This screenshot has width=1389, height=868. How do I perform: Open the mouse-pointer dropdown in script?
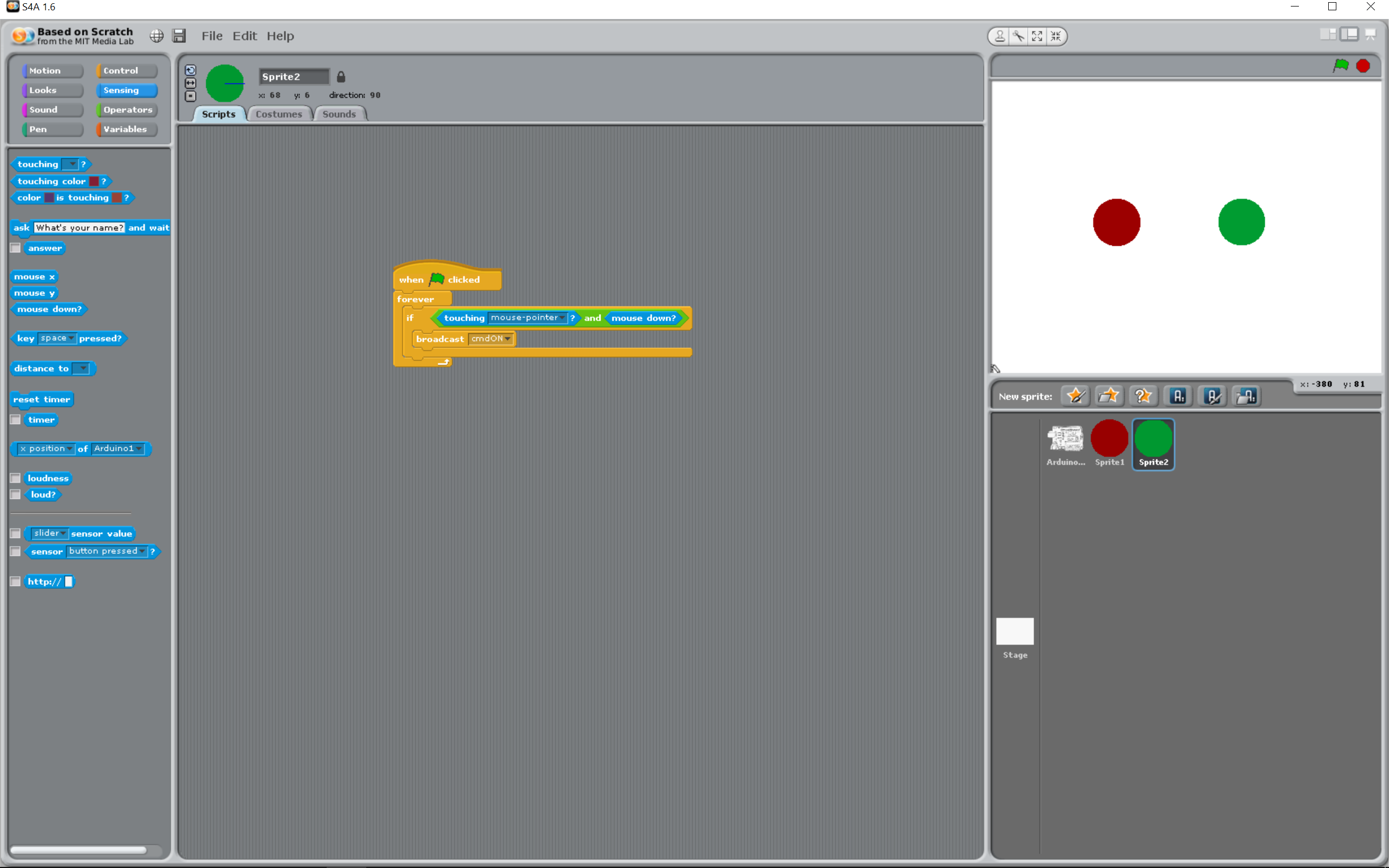click(x=528, y=317)
